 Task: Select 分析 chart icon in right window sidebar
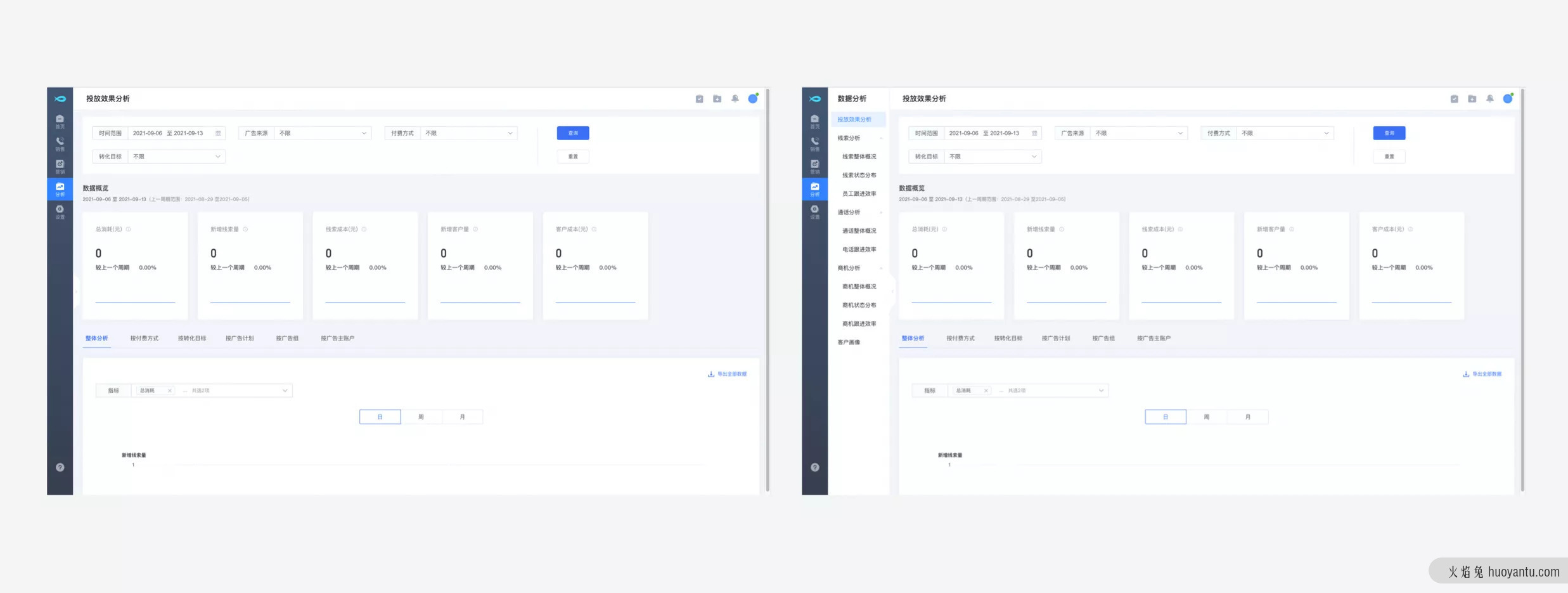(814, 190)
